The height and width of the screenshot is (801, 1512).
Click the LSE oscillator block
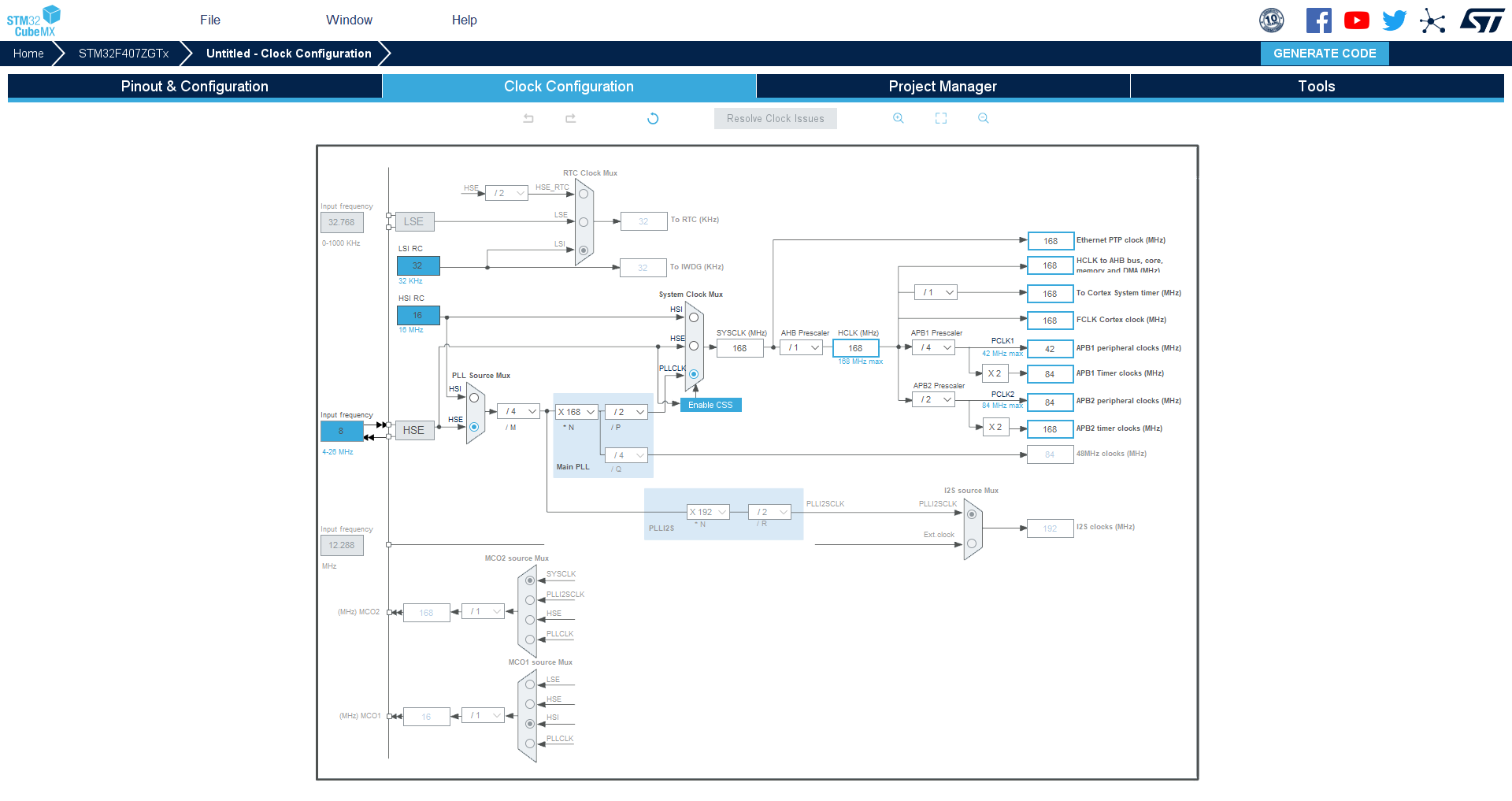[x=414, y=222]
